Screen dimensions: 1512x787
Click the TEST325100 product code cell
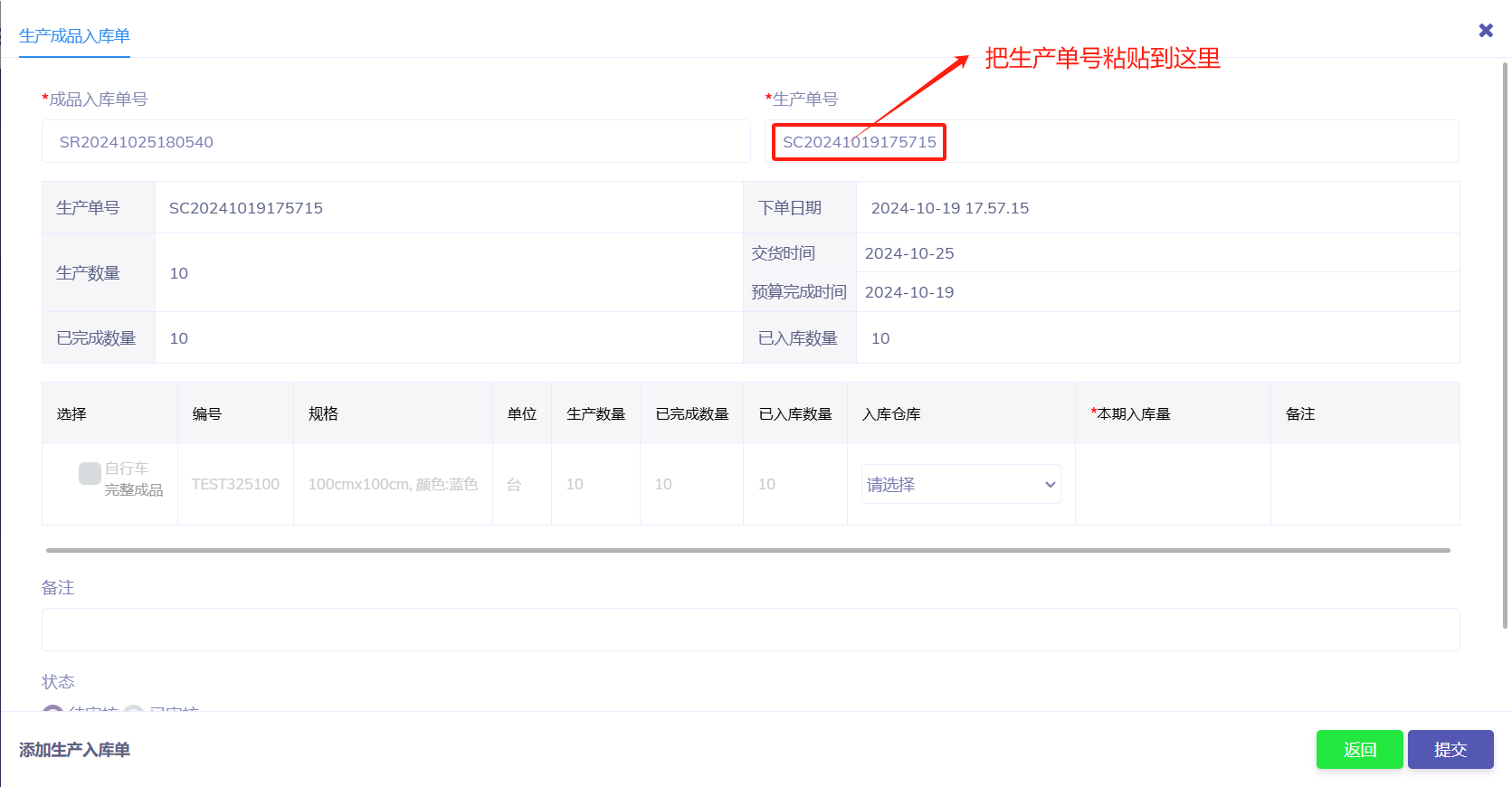coord(235,485)
